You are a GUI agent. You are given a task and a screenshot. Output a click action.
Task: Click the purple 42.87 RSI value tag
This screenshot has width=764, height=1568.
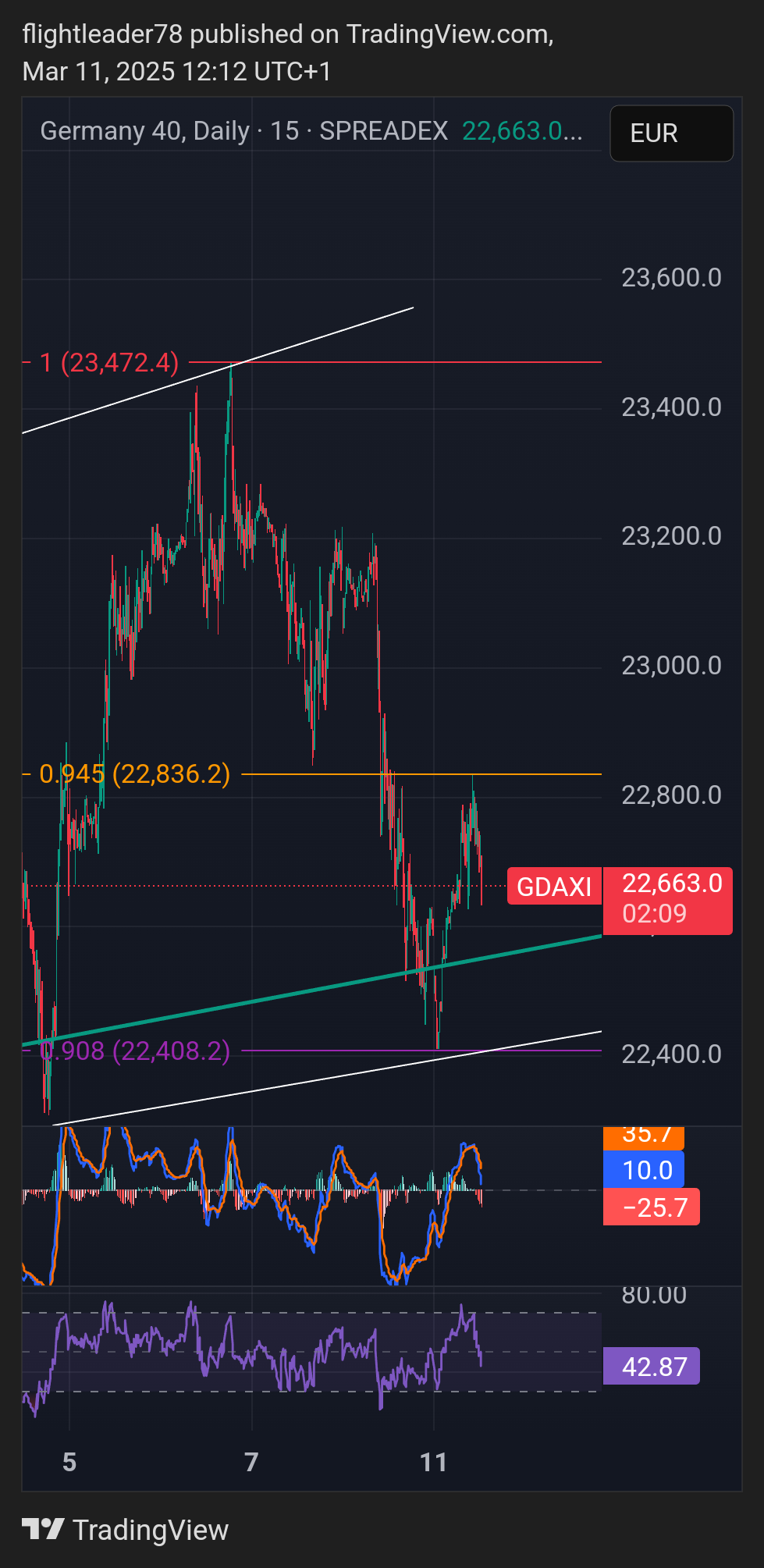(652, 1367)
